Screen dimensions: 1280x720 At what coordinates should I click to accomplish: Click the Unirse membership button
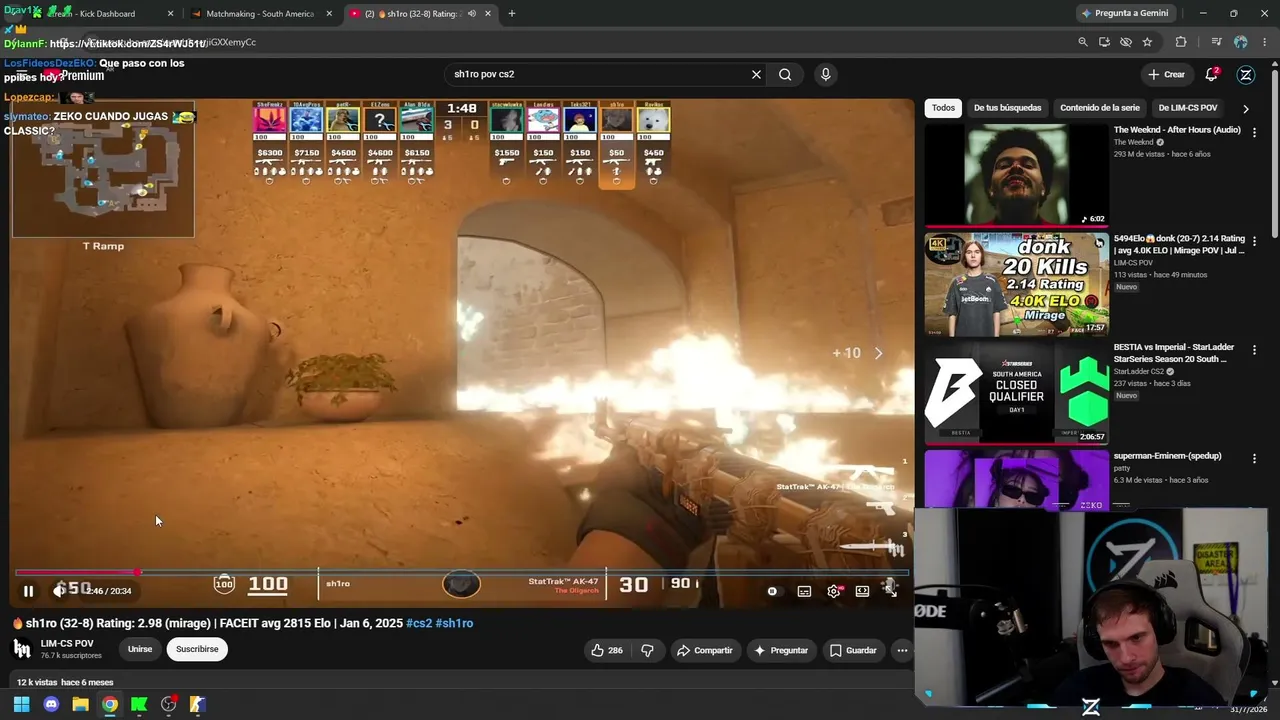tap(140, 649)
